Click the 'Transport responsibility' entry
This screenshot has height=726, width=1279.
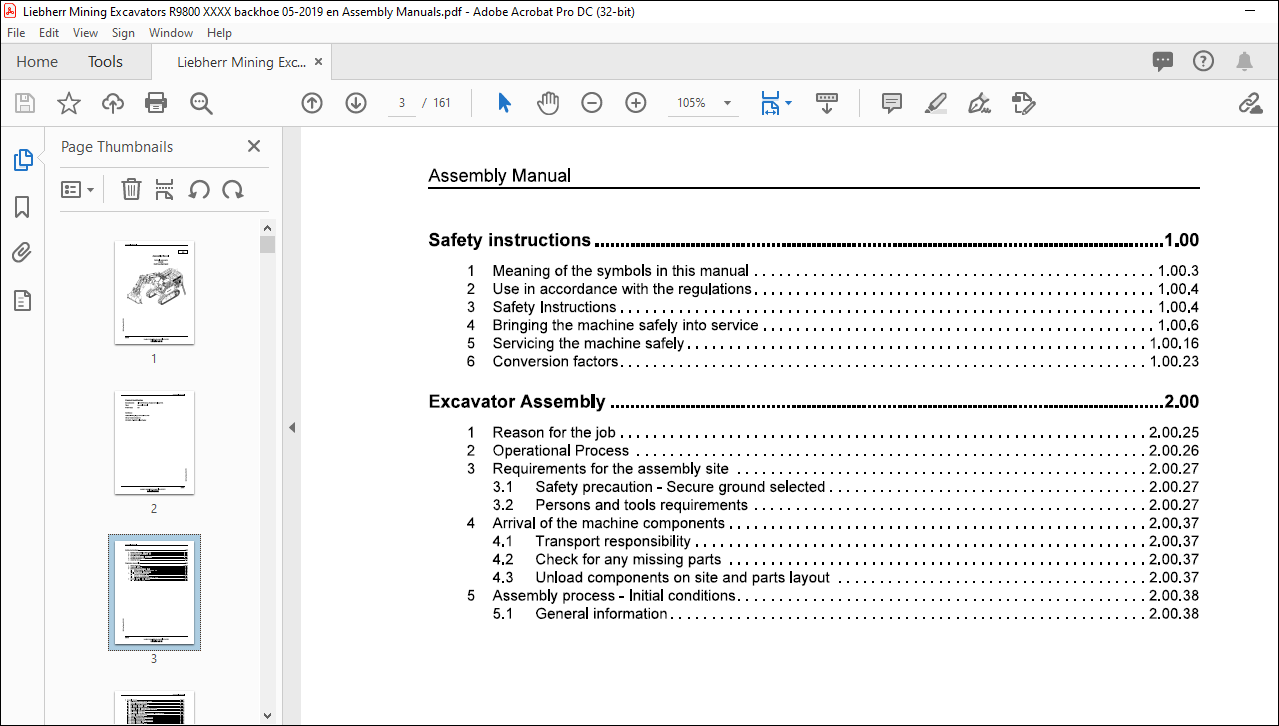coord(613,541)
